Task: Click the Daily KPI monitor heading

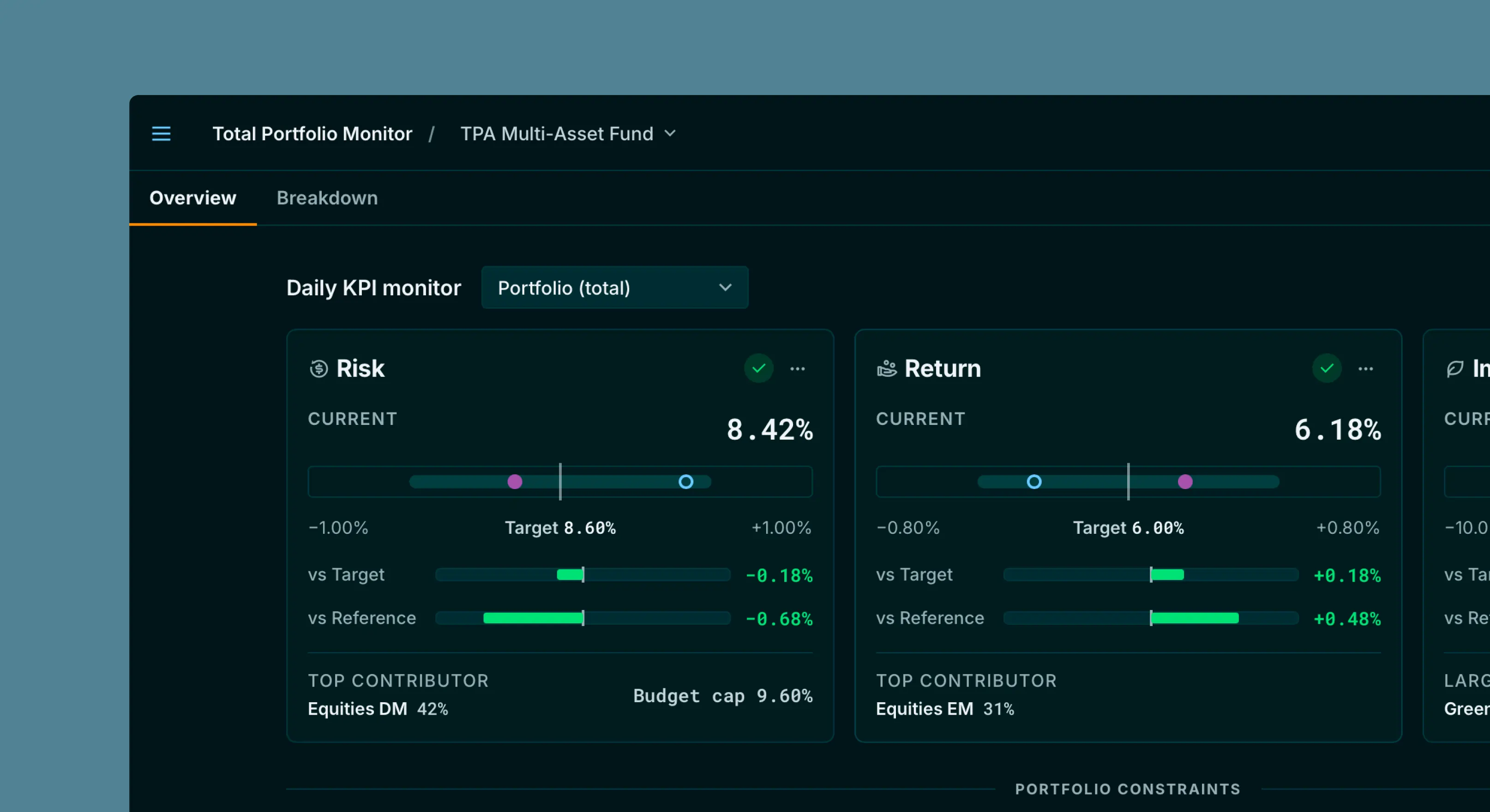Action: (x=374, y=287)
